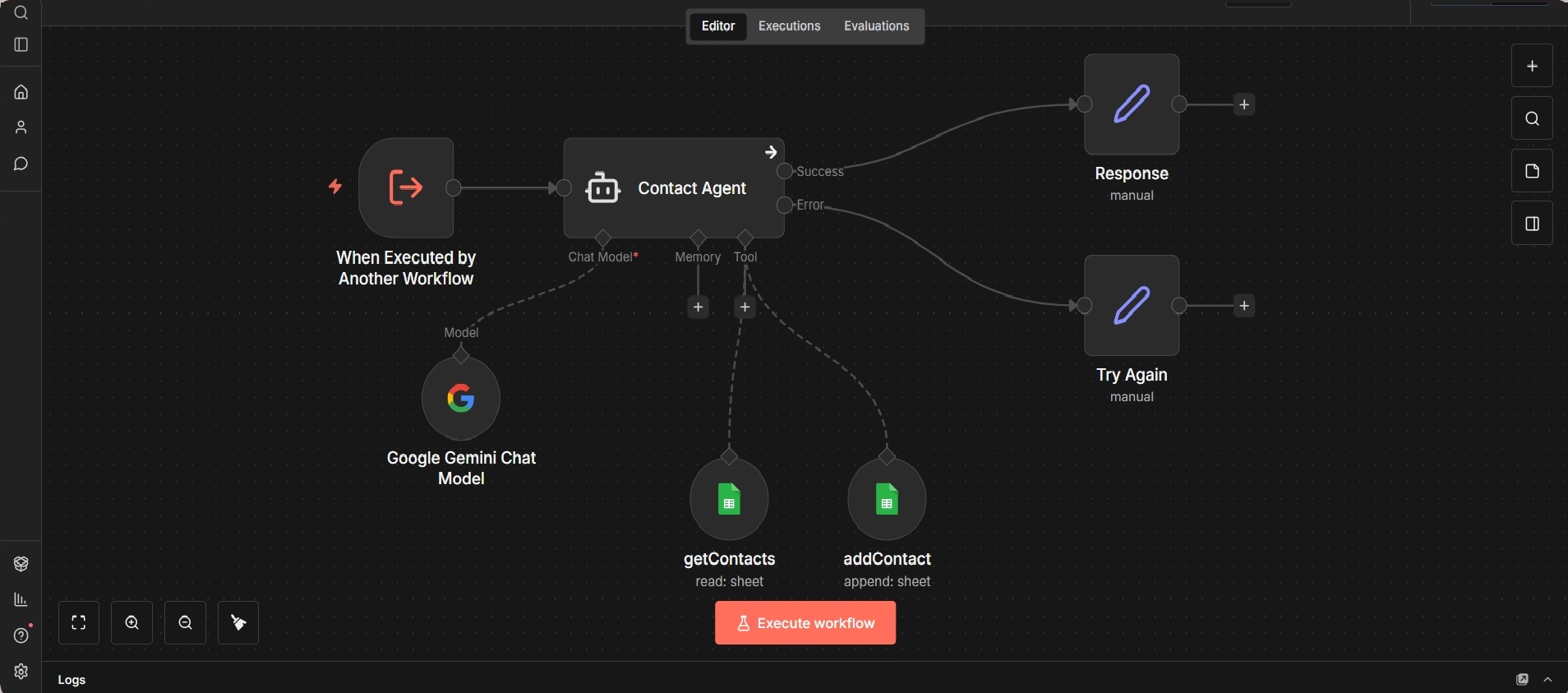Click the Try Again edit node

pyautogui.click(x=1131, y=306)
